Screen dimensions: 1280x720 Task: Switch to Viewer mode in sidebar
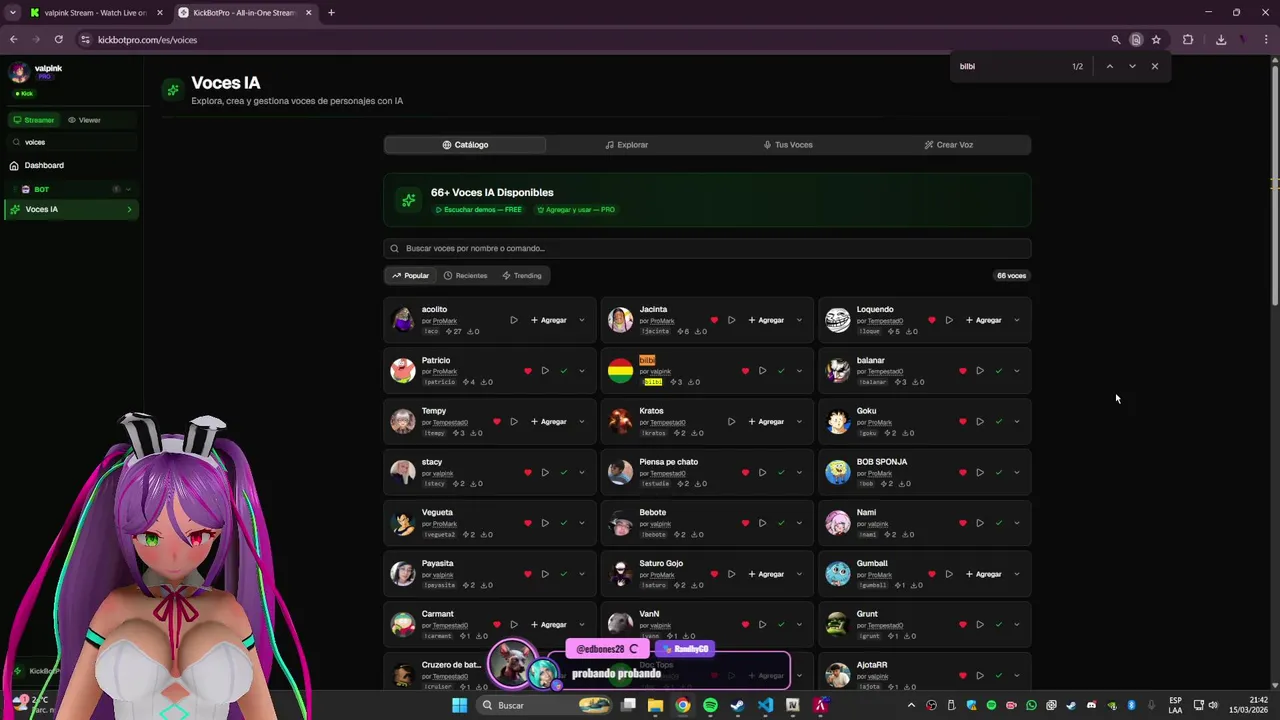click(x=84, y=120)
